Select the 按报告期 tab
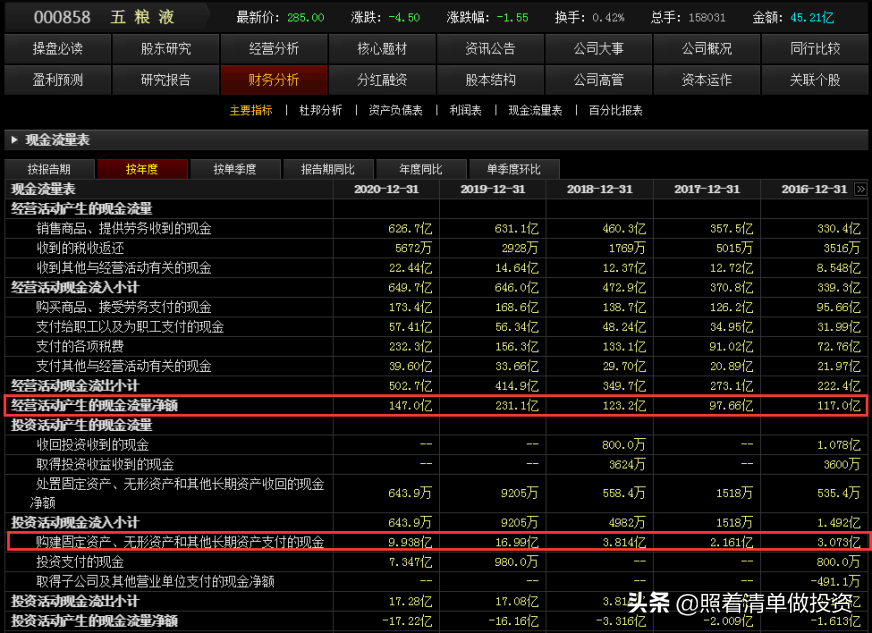This screenshot has width=872, height=633. (x=49, y=169)
